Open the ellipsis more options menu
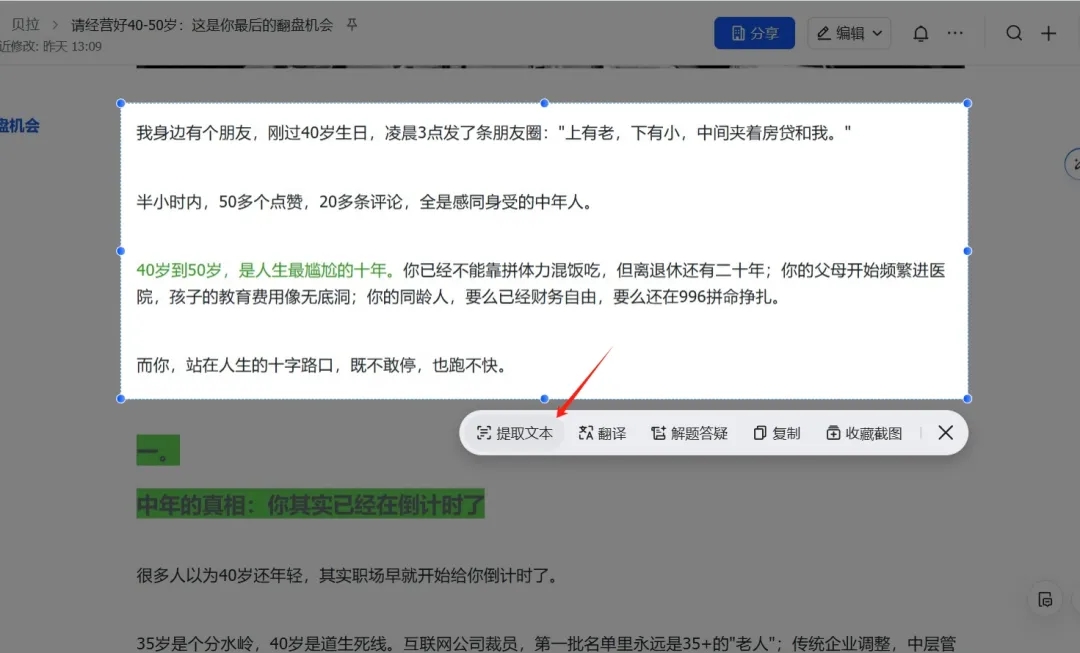1080x653 pixels. coord(955,32)
